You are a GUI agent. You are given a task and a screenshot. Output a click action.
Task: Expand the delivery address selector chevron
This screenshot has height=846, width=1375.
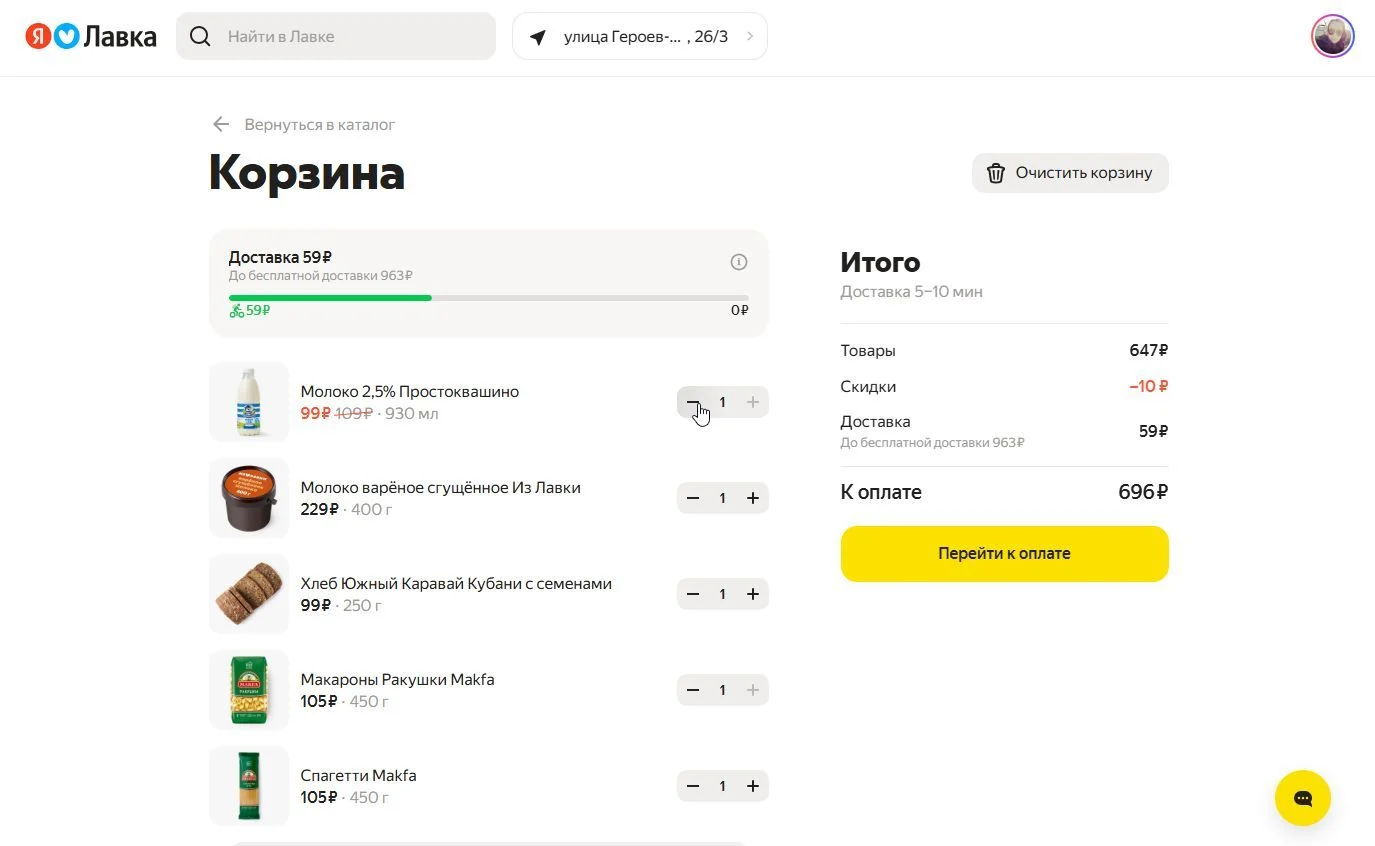[750, 37]
